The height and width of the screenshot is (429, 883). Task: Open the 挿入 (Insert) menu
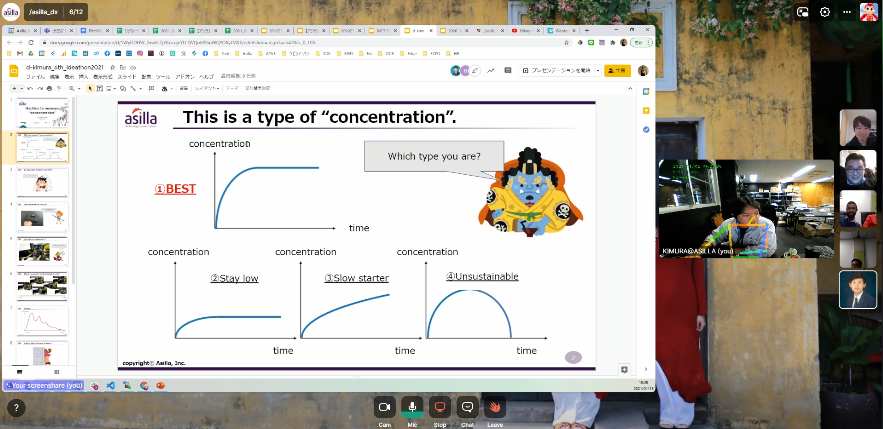click(83, 76)
